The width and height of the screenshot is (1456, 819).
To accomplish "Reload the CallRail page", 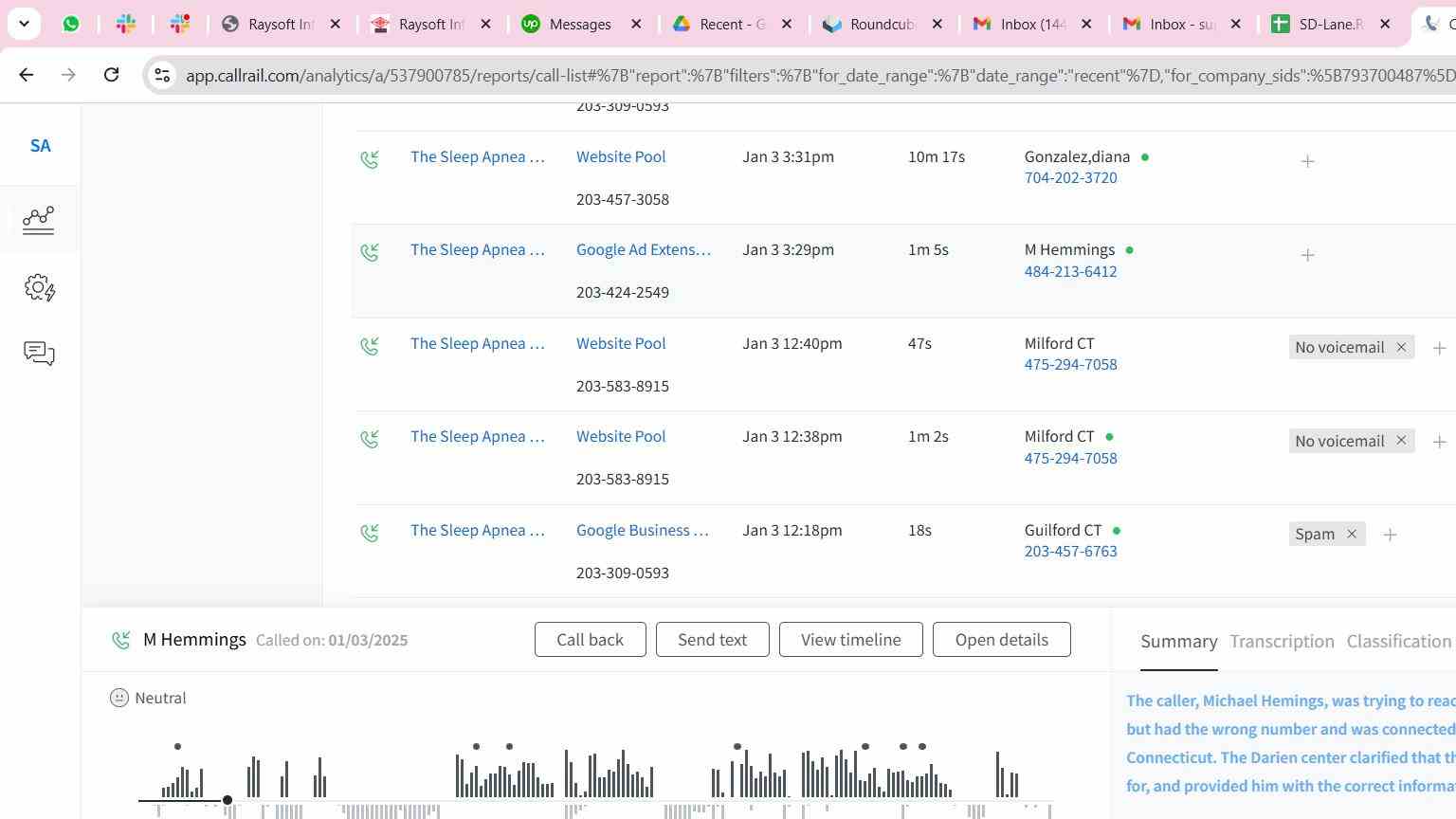I will coord(111,75).
